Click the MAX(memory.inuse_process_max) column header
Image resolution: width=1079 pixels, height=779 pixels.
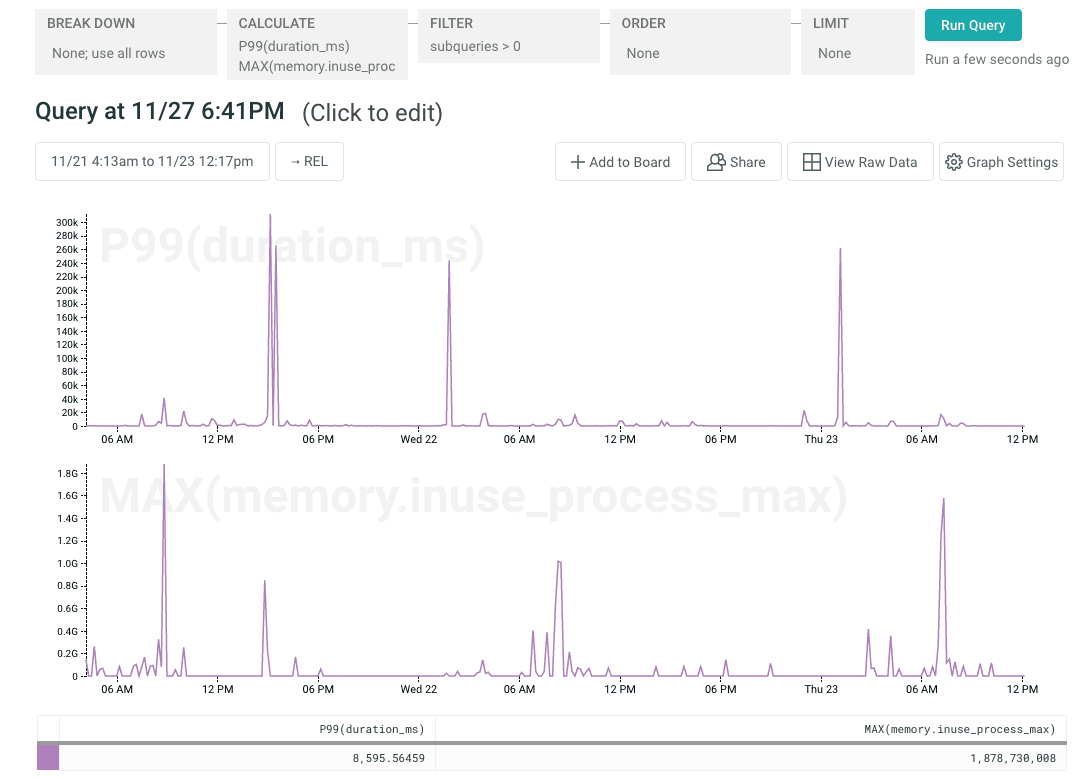pos(959,729)
